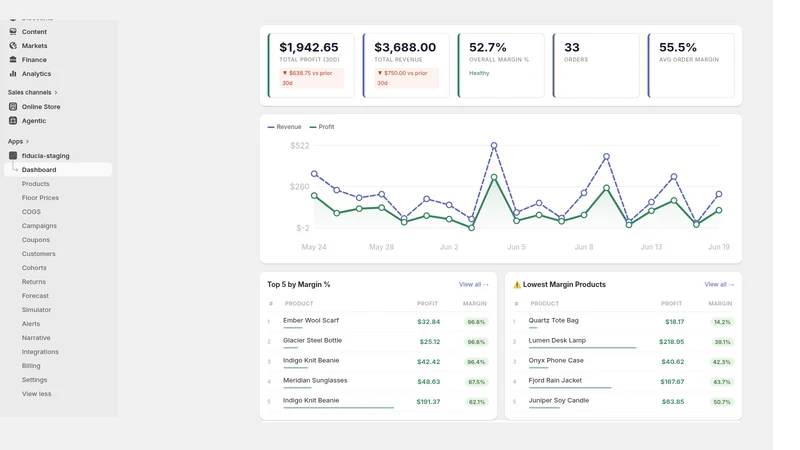Open the Billing page
Viewport: 800px width, 450px height.
pos(31,366)
